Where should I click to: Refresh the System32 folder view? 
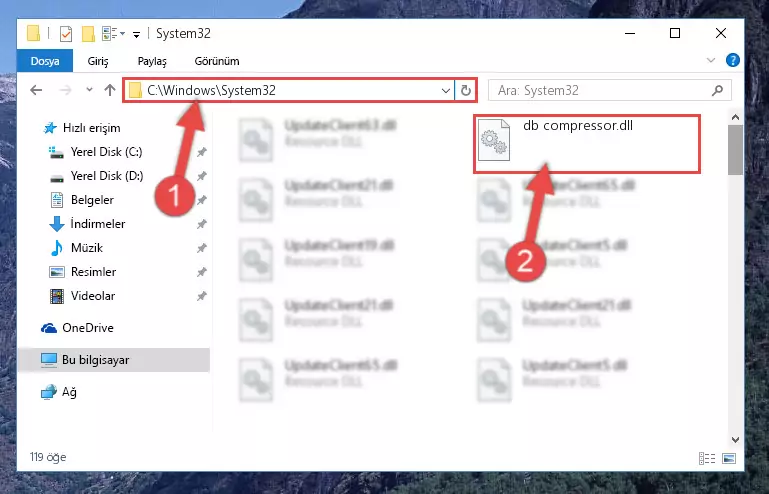click(x=465, y=90)
